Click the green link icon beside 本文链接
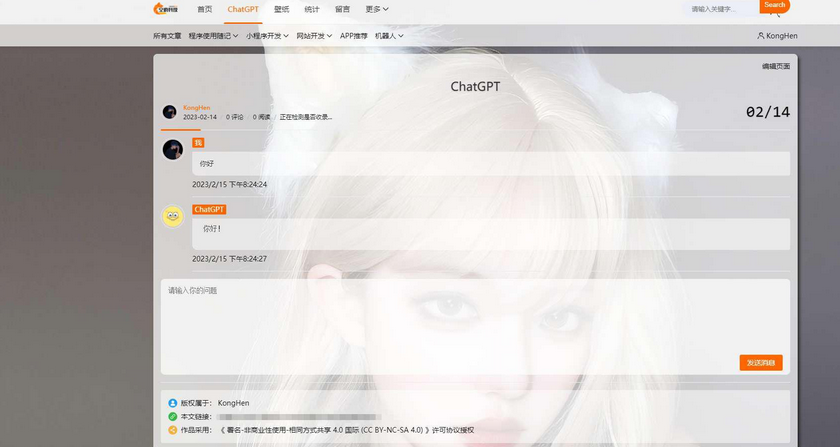This screenshot has height=447, width=840. tap(172, 416)
